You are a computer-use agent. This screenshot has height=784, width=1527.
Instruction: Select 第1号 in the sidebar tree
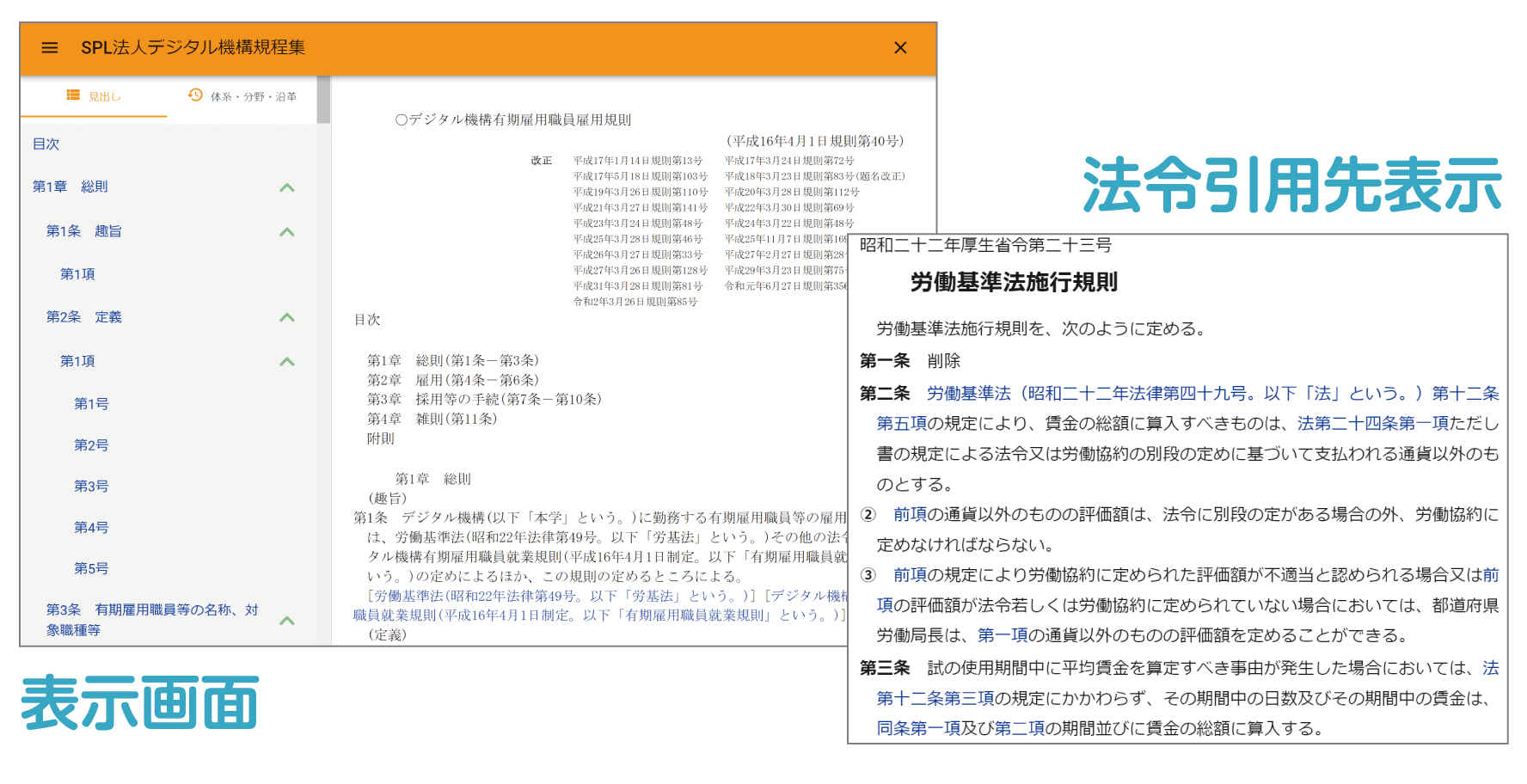coord(91,404)
